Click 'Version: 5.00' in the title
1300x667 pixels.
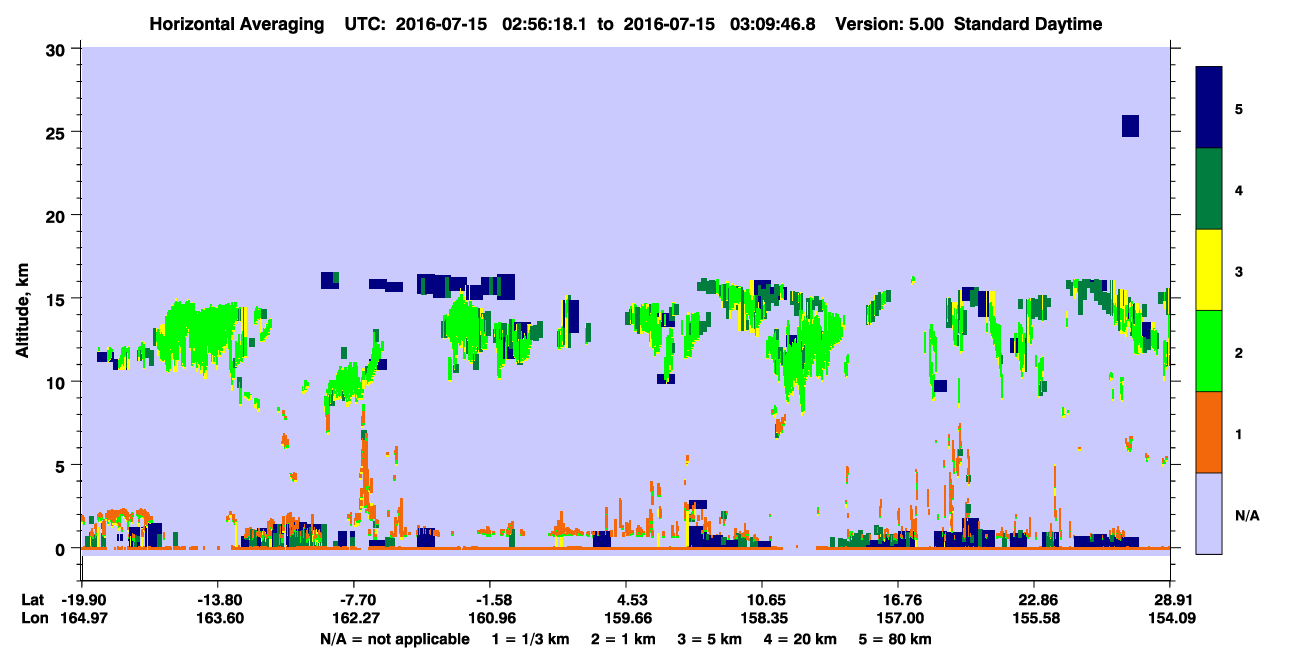tap(888, 24)
